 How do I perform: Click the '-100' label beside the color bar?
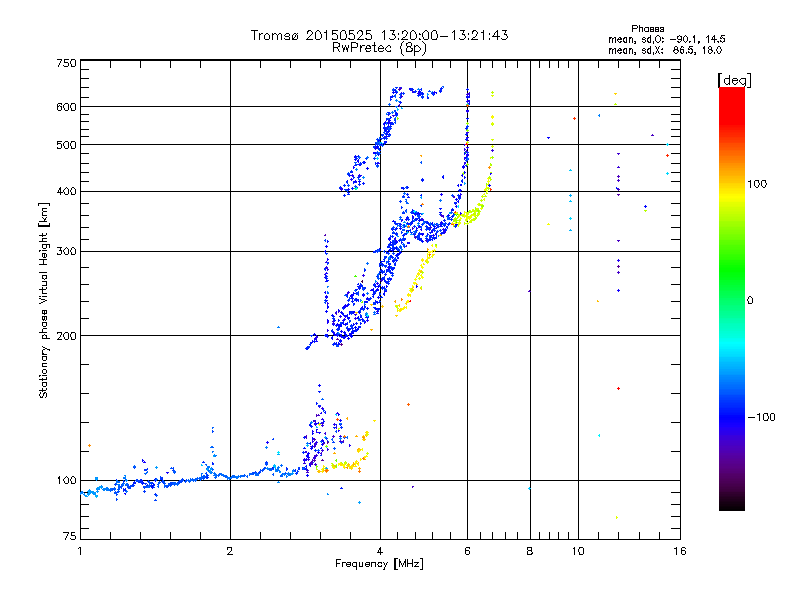[x=761, y=417]
